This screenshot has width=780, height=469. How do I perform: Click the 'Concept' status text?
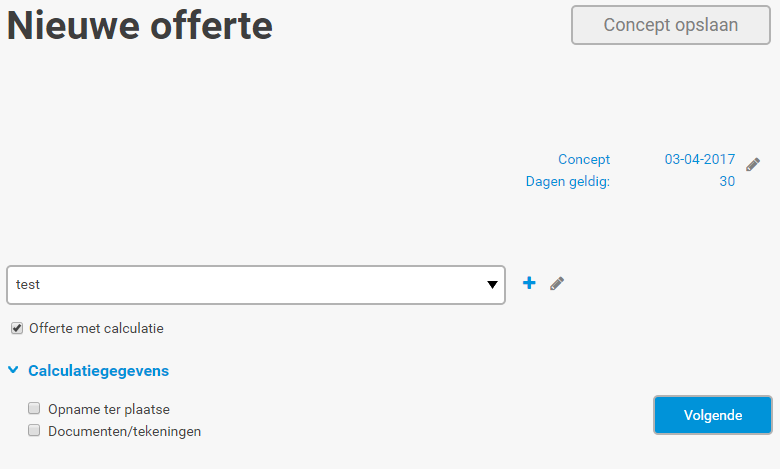pyautogui.click(x=584, y=159)
